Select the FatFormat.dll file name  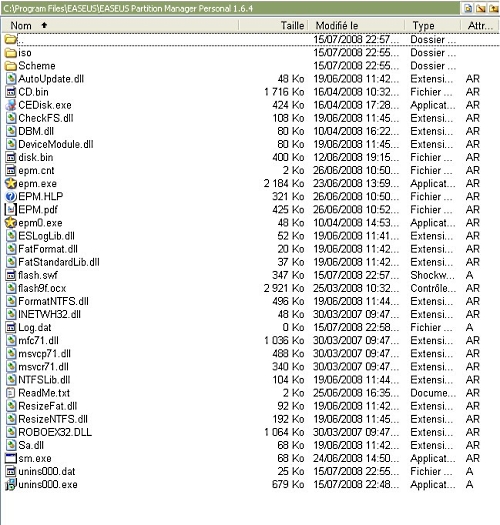click(48, 249)
